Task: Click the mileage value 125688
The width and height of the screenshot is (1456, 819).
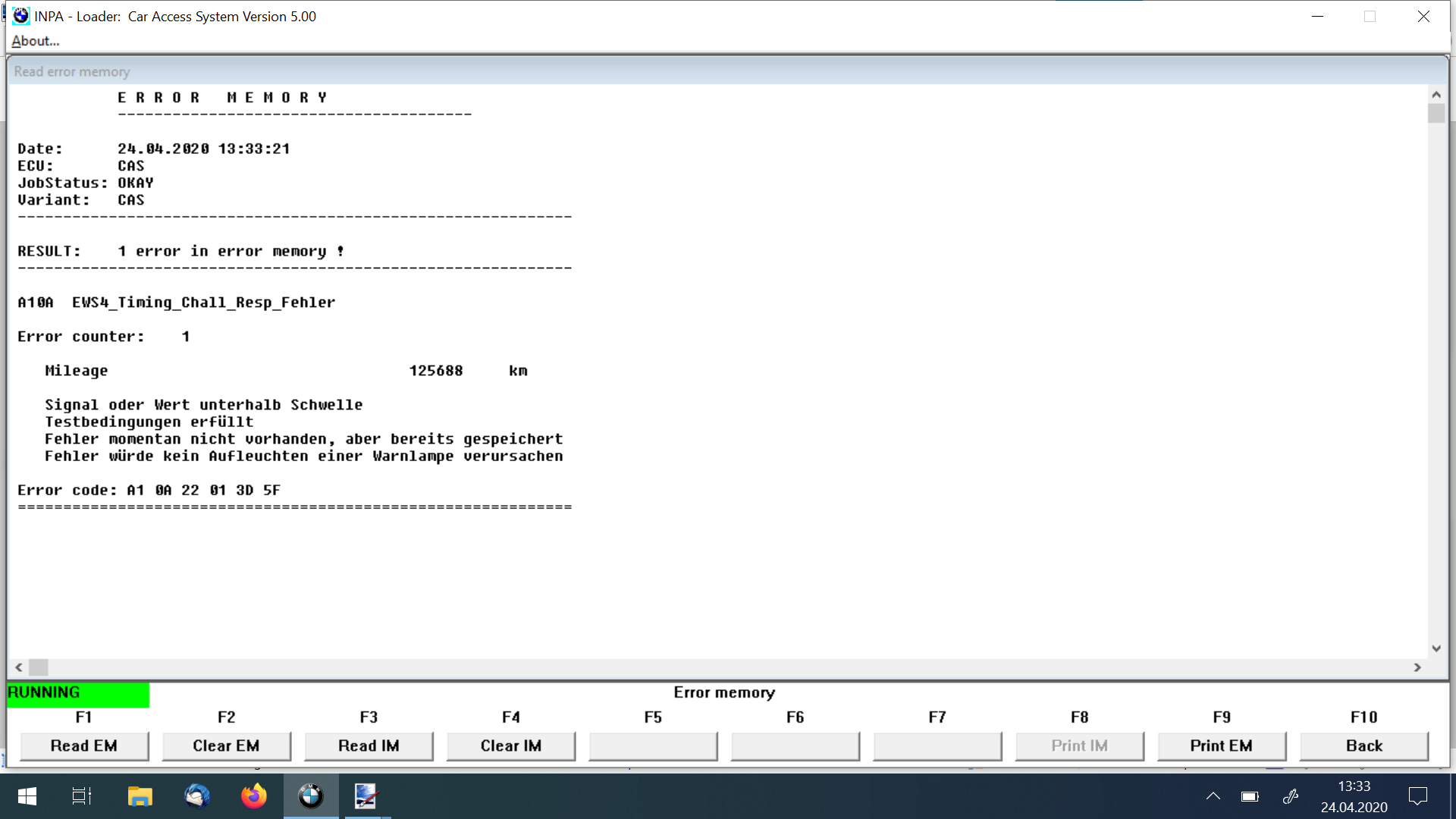Action: click(436, 371)
